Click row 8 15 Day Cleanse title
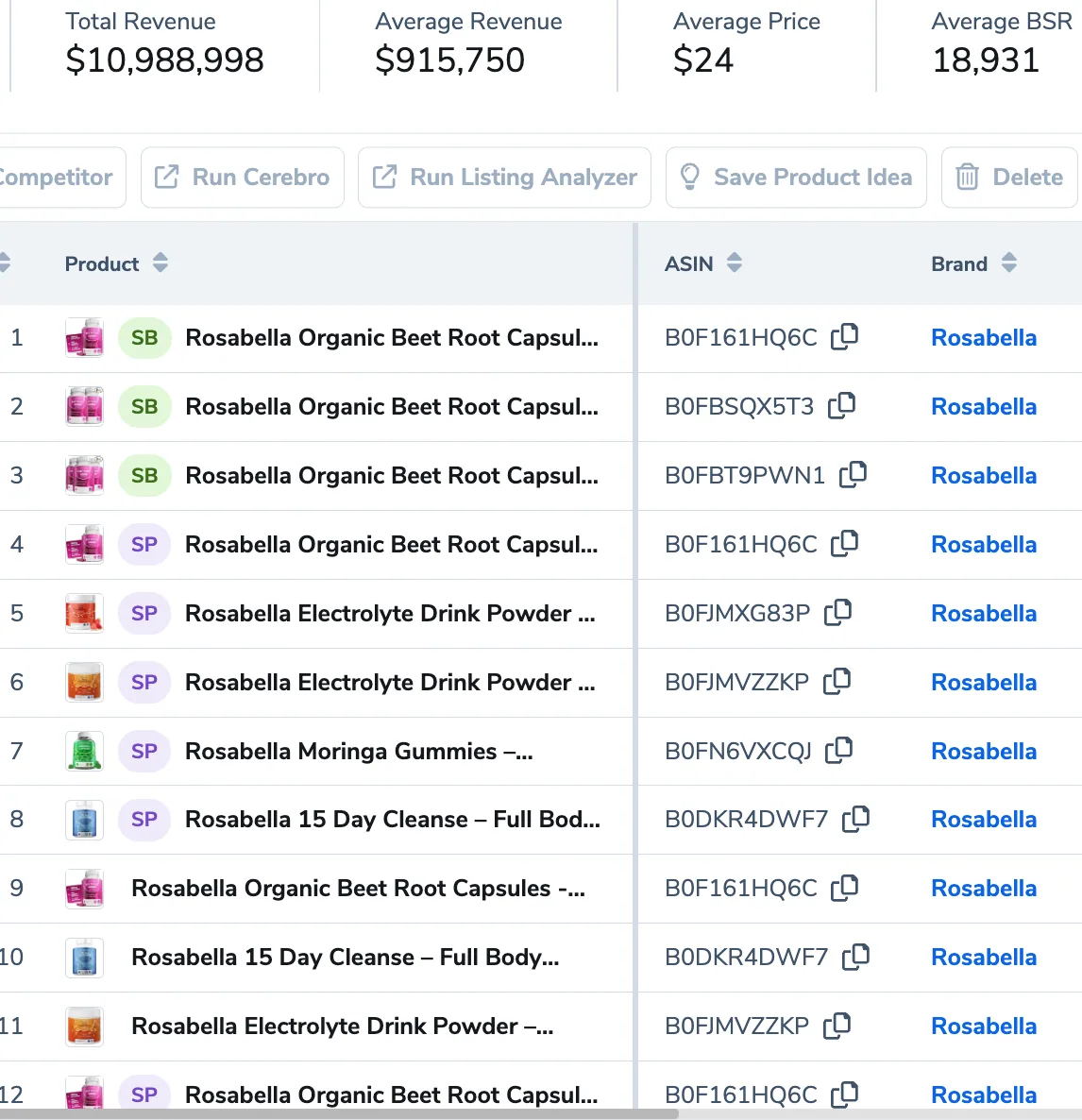This screenshot has height=1120, width=1082. 392,820
